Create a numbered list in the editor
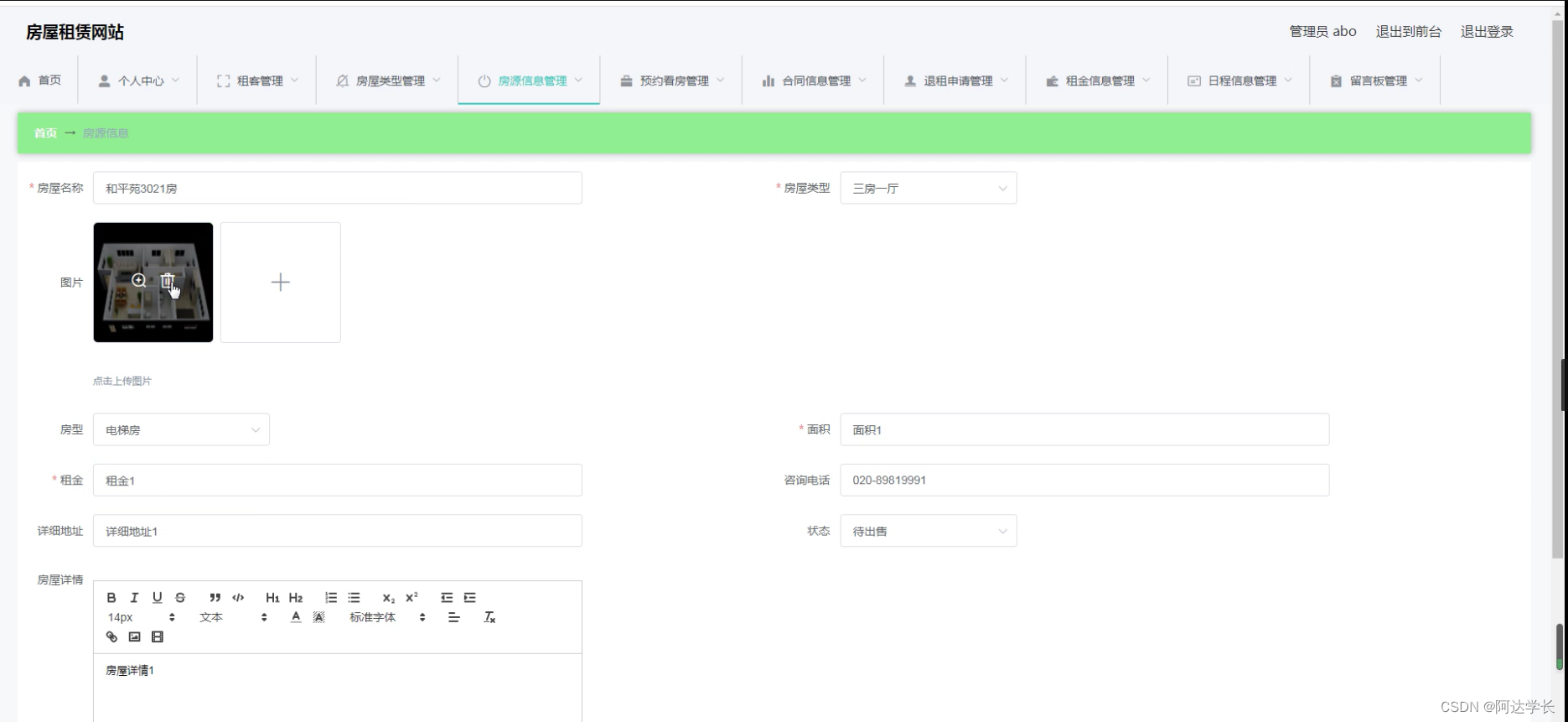 click(x=331, y=598)
